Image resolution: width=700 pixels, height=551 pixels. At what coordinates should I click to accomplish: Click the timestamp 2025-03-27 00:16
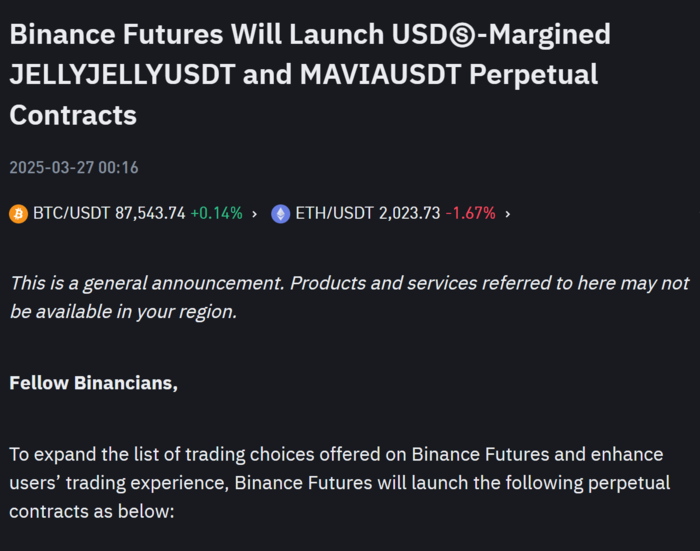coord(74,168)
